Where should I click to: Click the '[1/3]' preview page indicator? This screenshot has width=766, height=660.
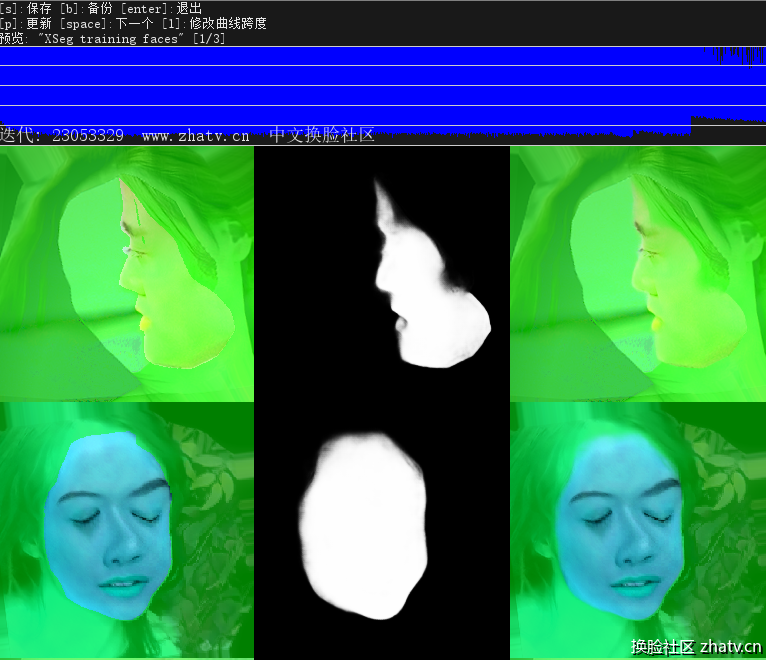[x=209, y=39]
